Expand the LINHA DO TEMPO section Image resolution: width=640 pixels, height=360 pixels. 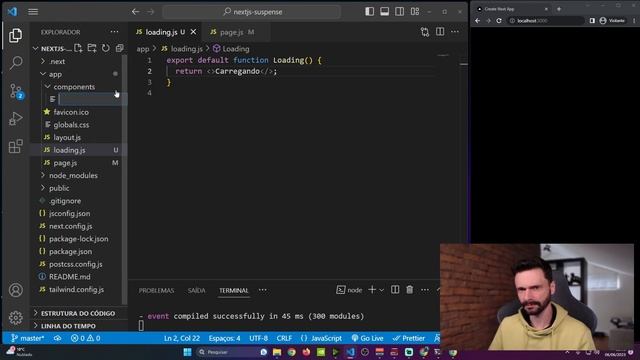click(x=68, y=326)
